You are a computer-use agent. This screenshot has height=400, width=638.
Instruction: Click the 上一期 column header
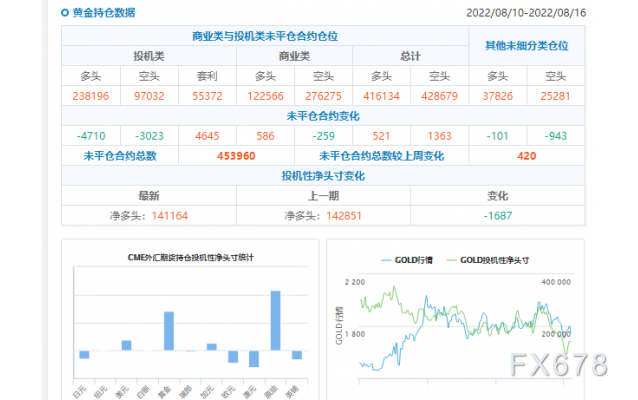(323, 196)
